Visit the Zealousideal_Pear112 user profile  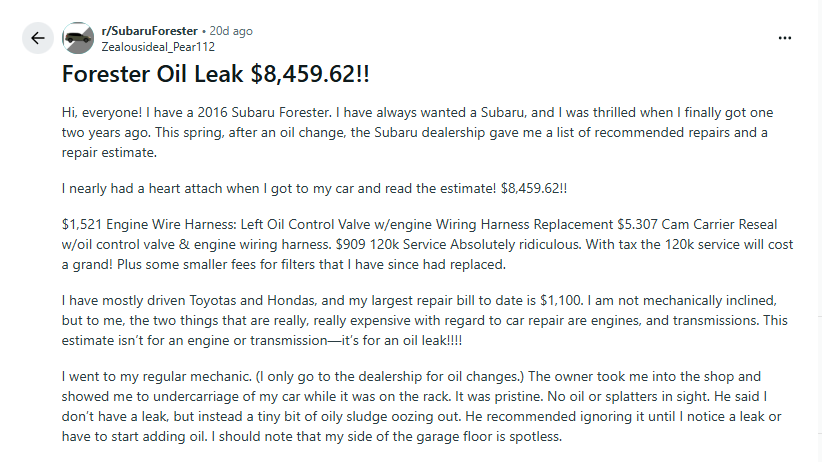(x=158, y=46)
